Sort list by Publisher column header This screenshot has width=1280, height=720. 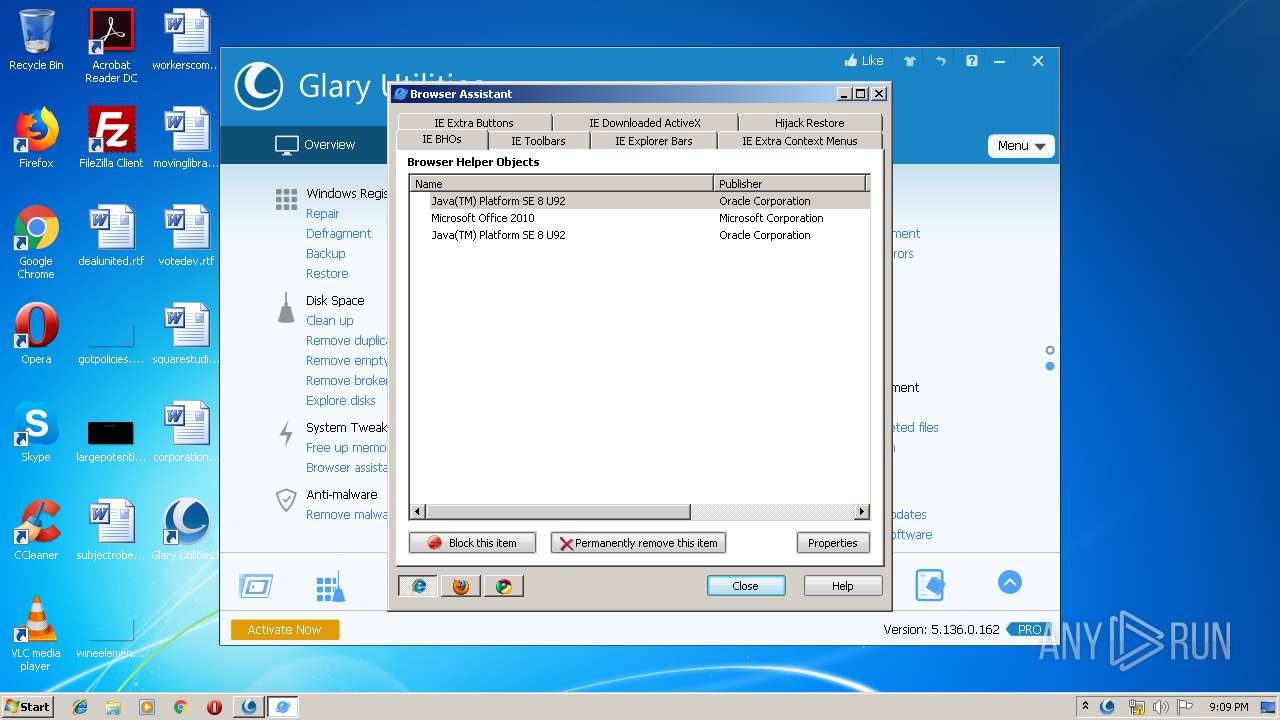(789, 183)
